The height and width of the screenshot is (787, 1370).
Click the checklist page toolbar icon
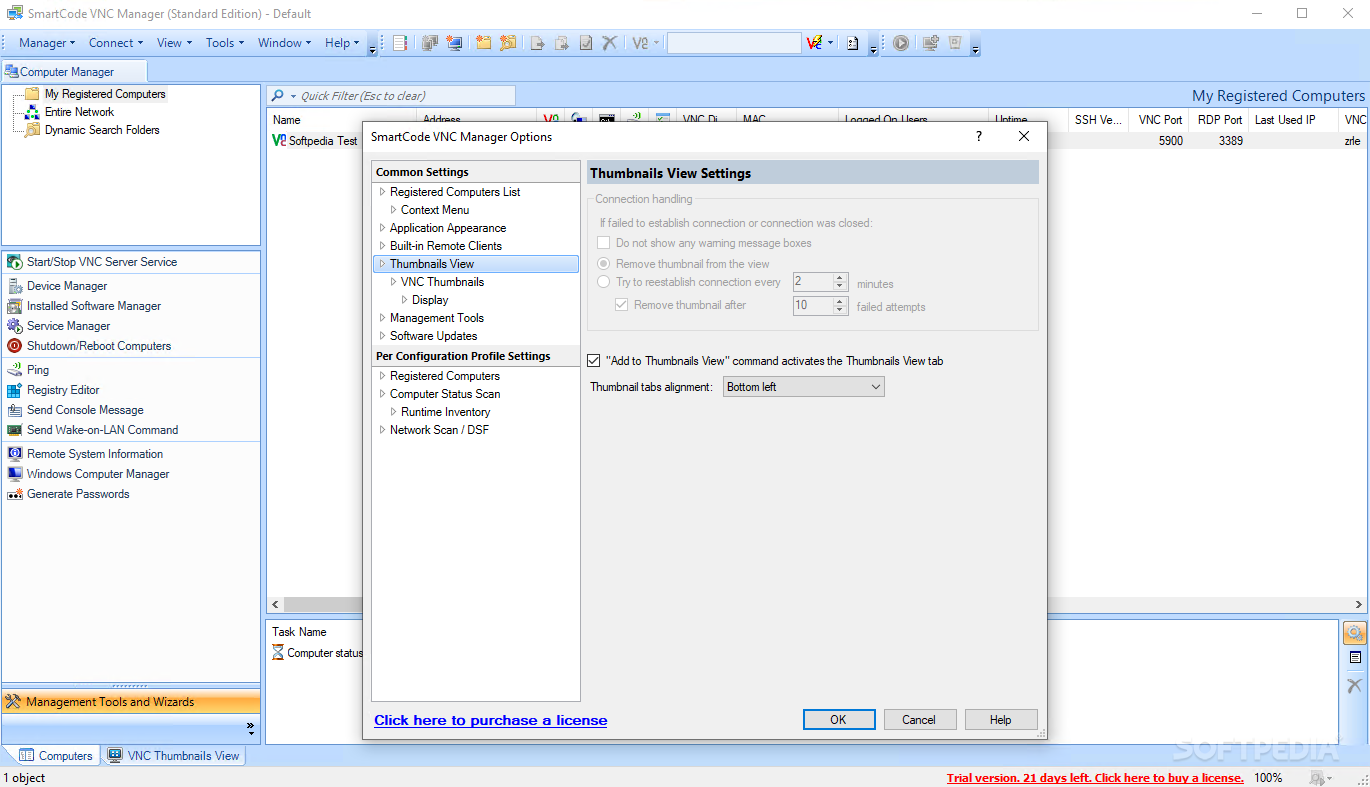852,43
